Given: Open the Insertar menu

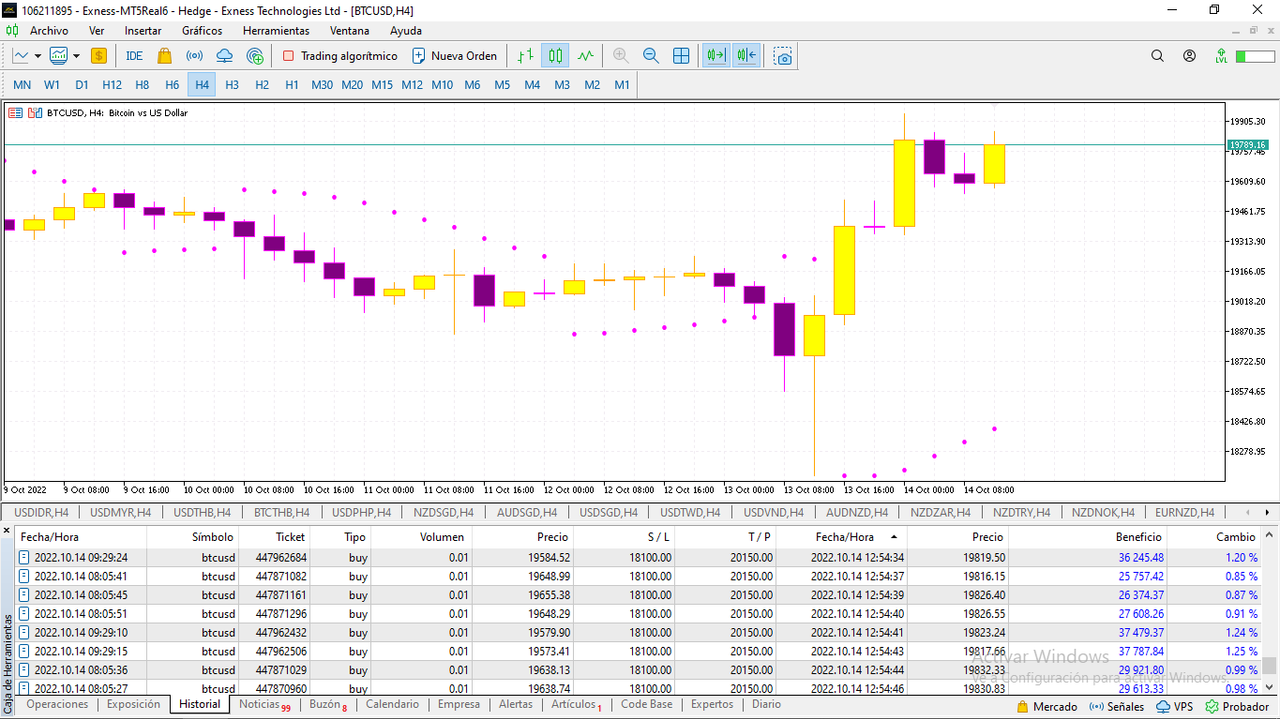Looking at the screenshot, I should pyautogui.click(x=143, y=31).
